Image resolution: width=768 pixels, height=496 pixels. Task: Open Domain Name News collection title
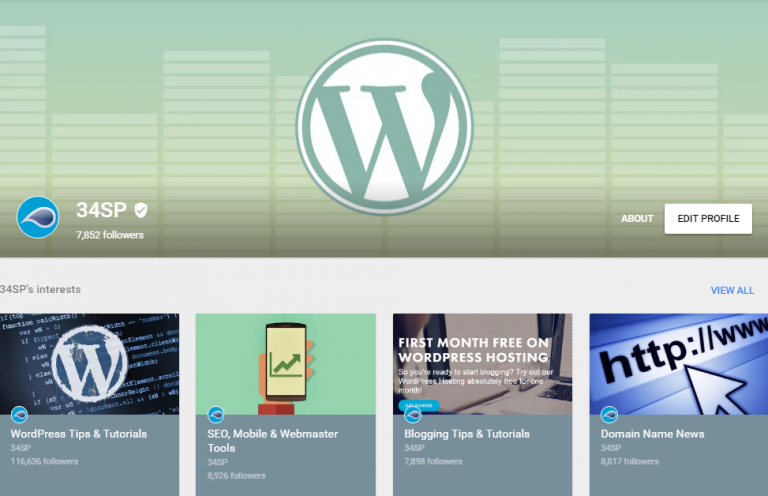point(652,434)
